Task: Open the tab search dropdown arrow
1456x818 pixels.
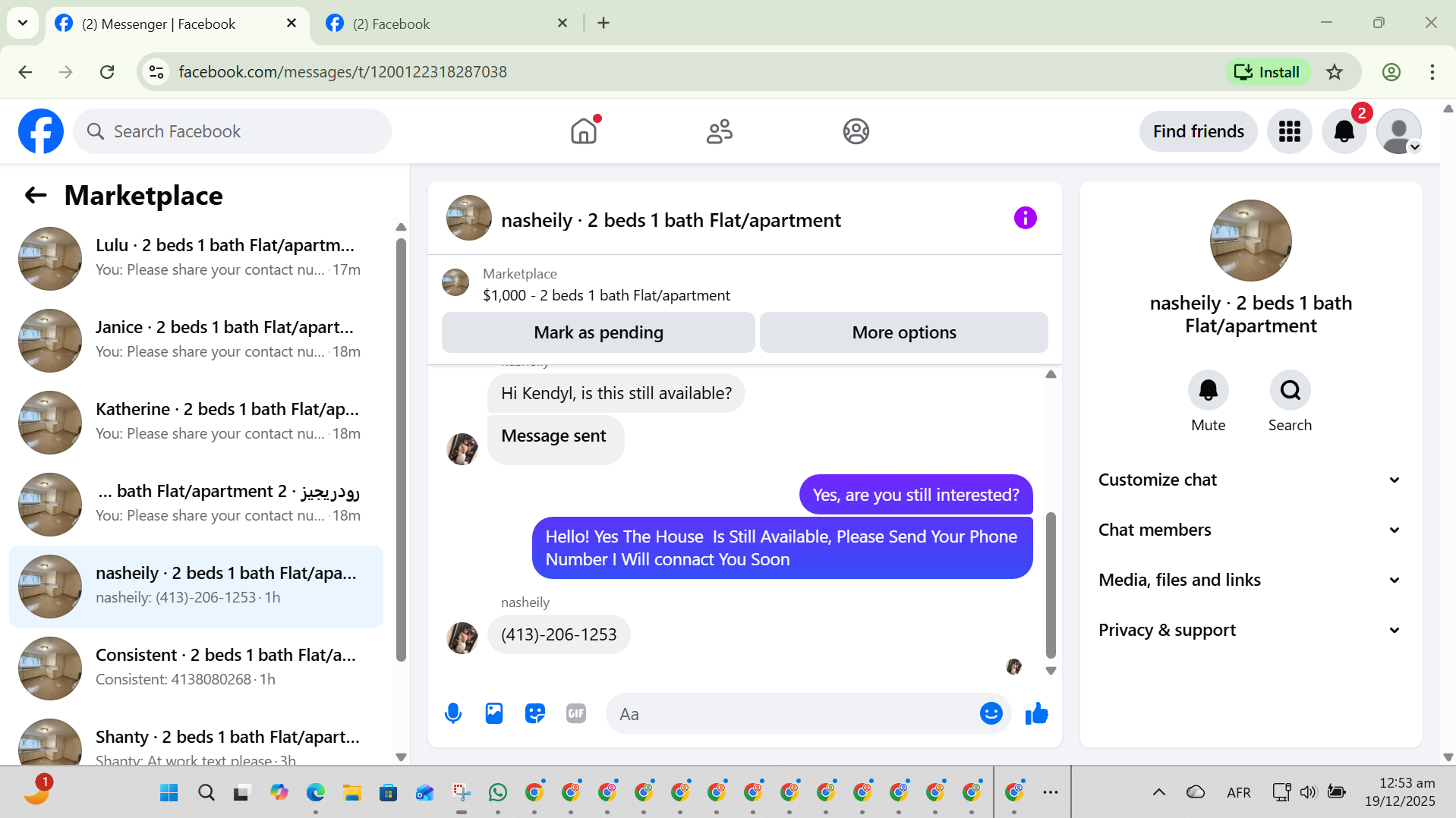Action: tap(23, 23)
